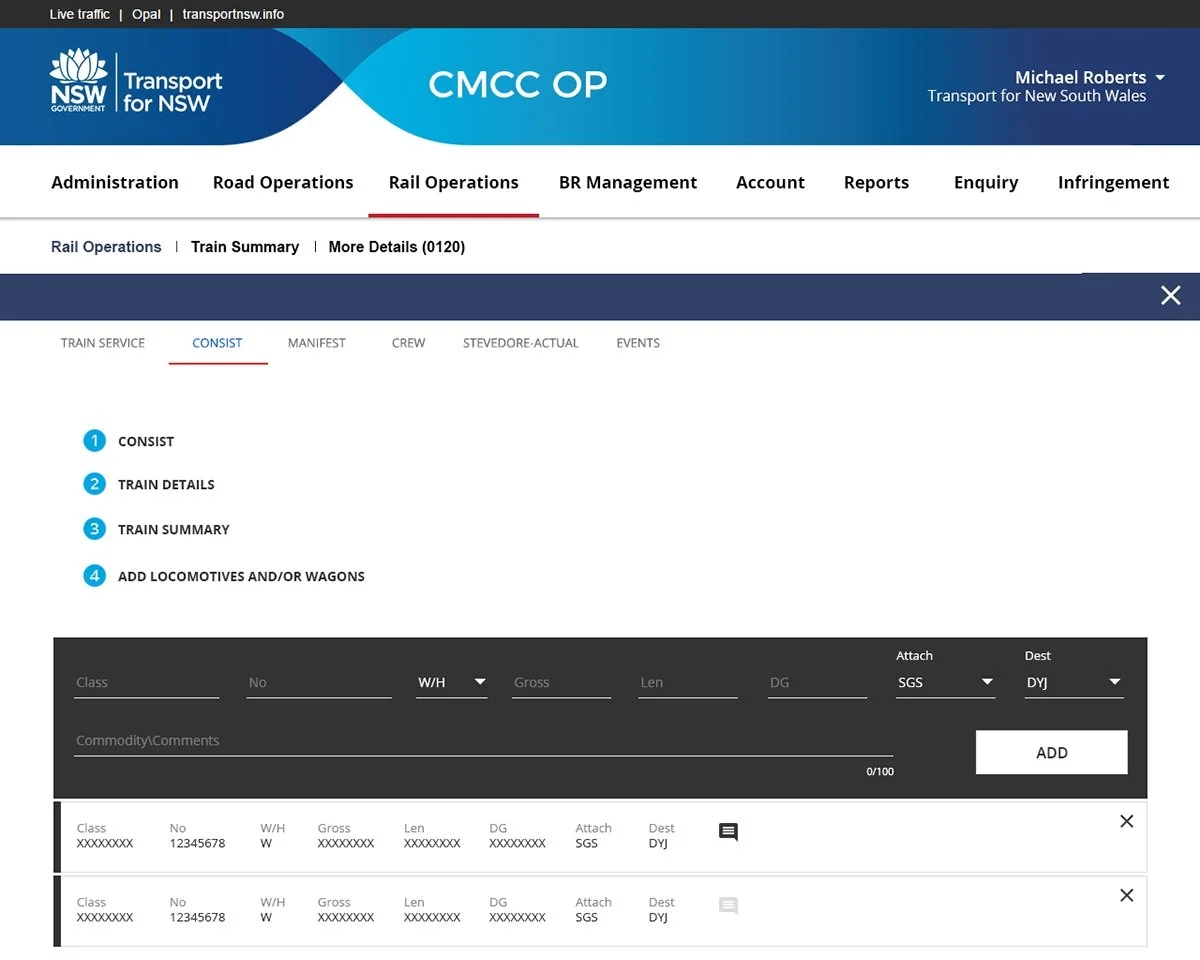Click the CMCC OP title
This screenshot has height=960, width=1200.
click(x=517, y=84)
